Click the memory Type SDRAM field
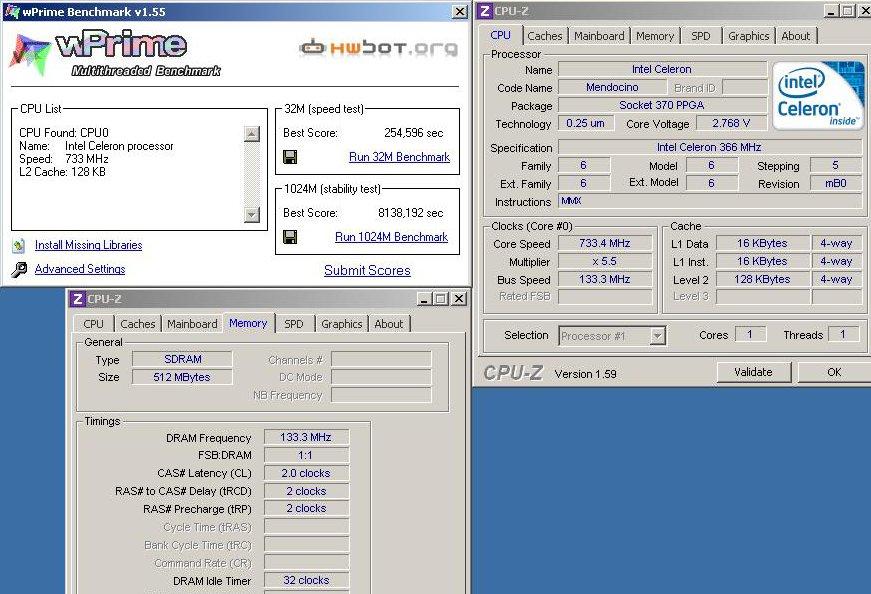This screenshot has height=594, width=871. click(x=182, y=360)
